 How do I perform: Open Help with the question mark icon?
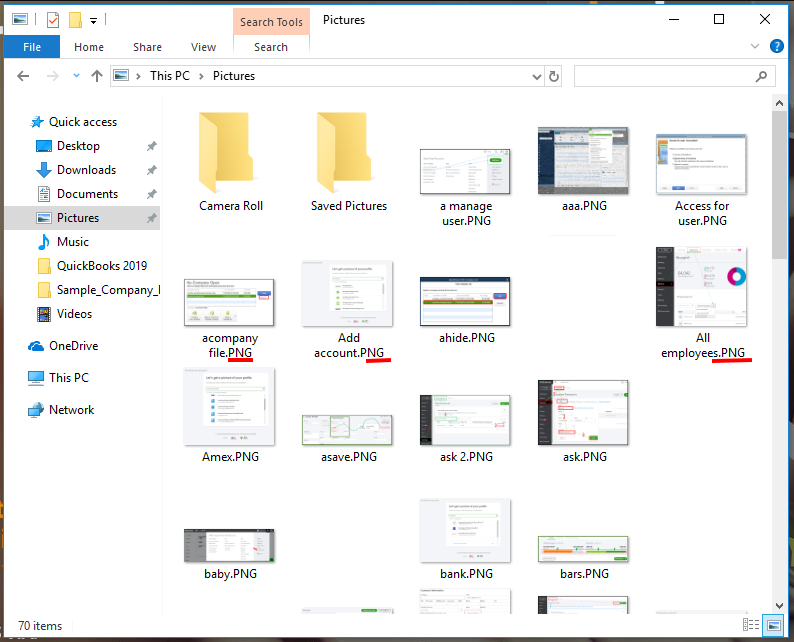[776, 46]
